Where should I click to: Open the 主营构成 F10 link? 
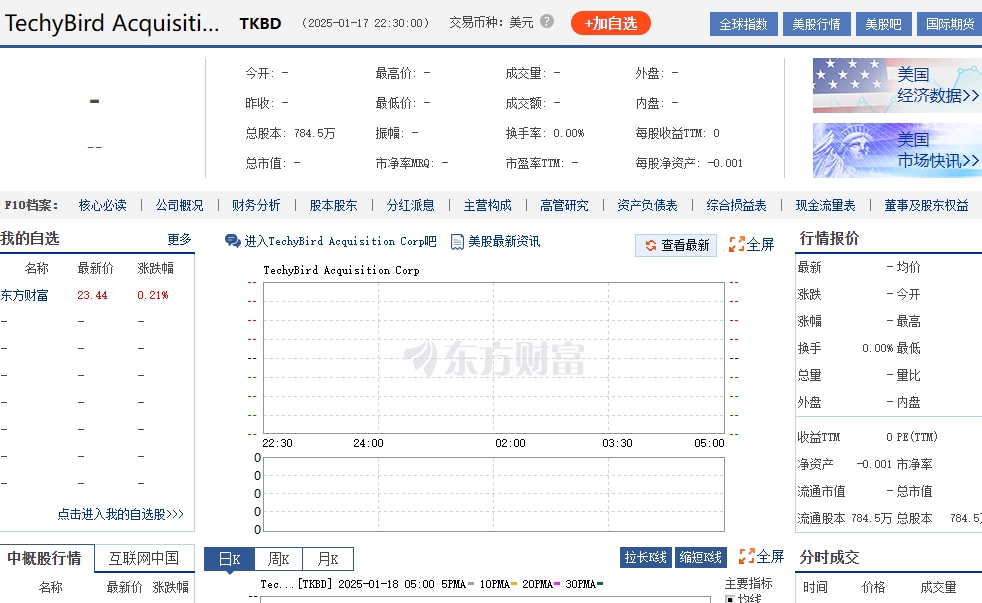(x=487, y=205)
